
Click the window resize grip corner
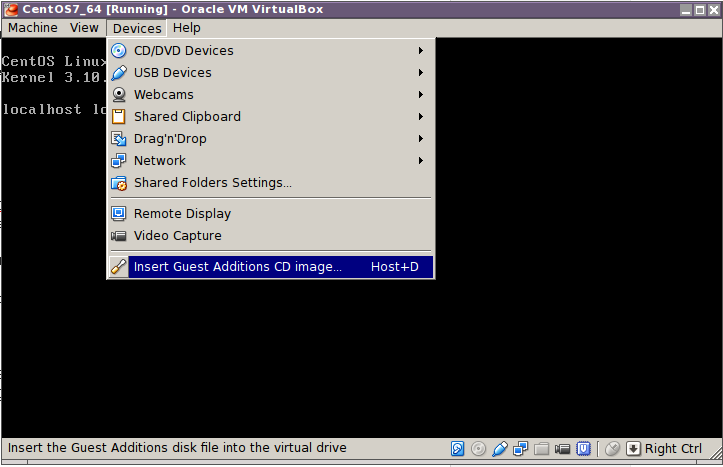point(716,455)
